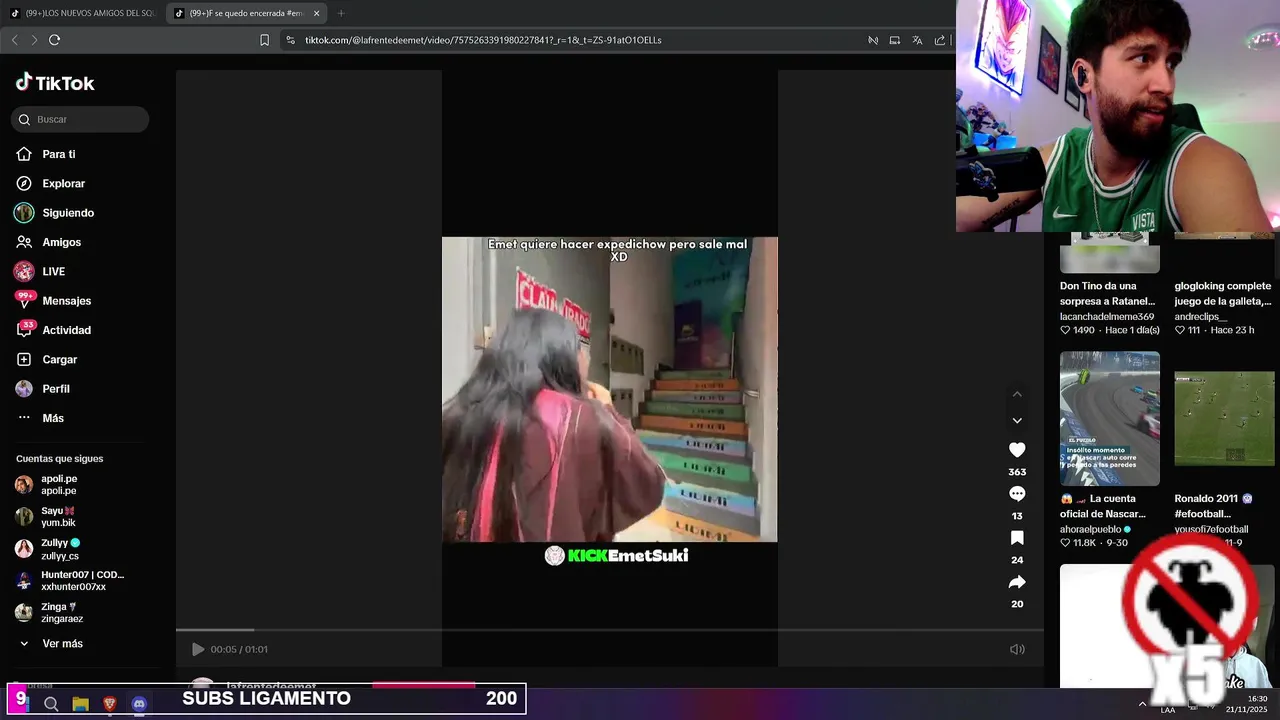Click the tiktok.com URL address bar
This screenshot has width=1280, height=720.
[x=483, y=40]
